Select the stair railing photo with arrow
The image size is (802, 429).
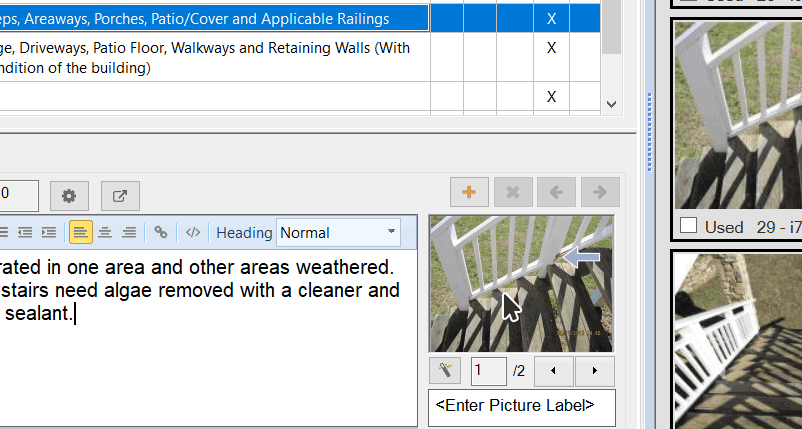coord(521,283)
